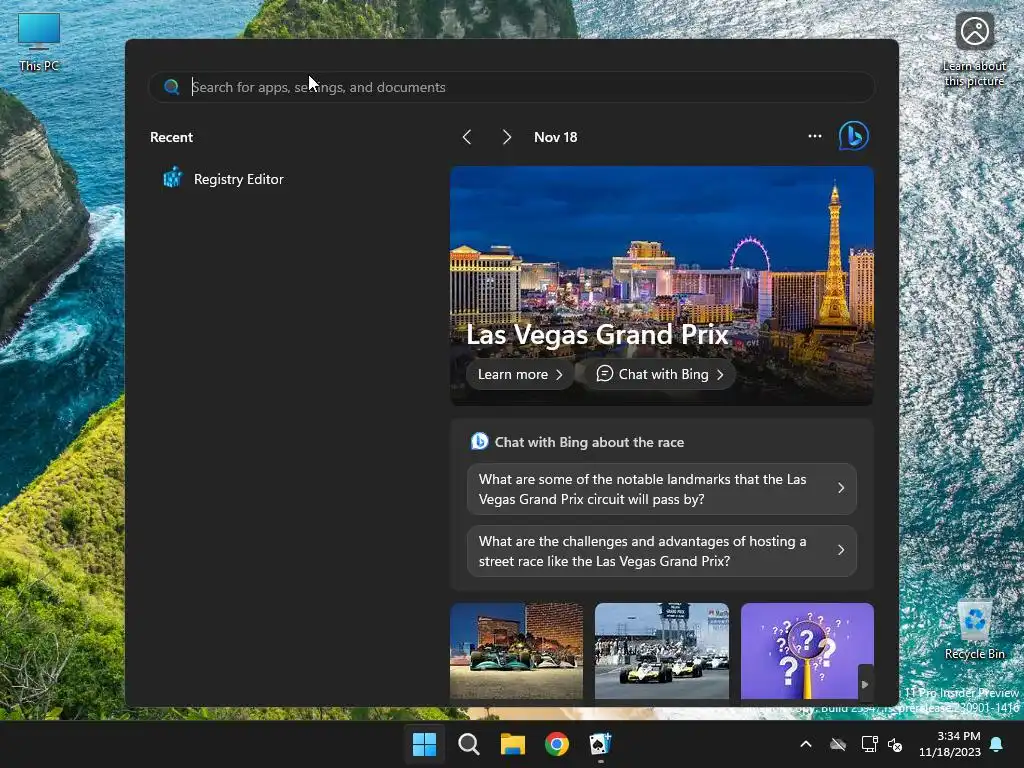Click the Learn more button
This screenshot has width=1024, height=768.
(x=520, y=374)
